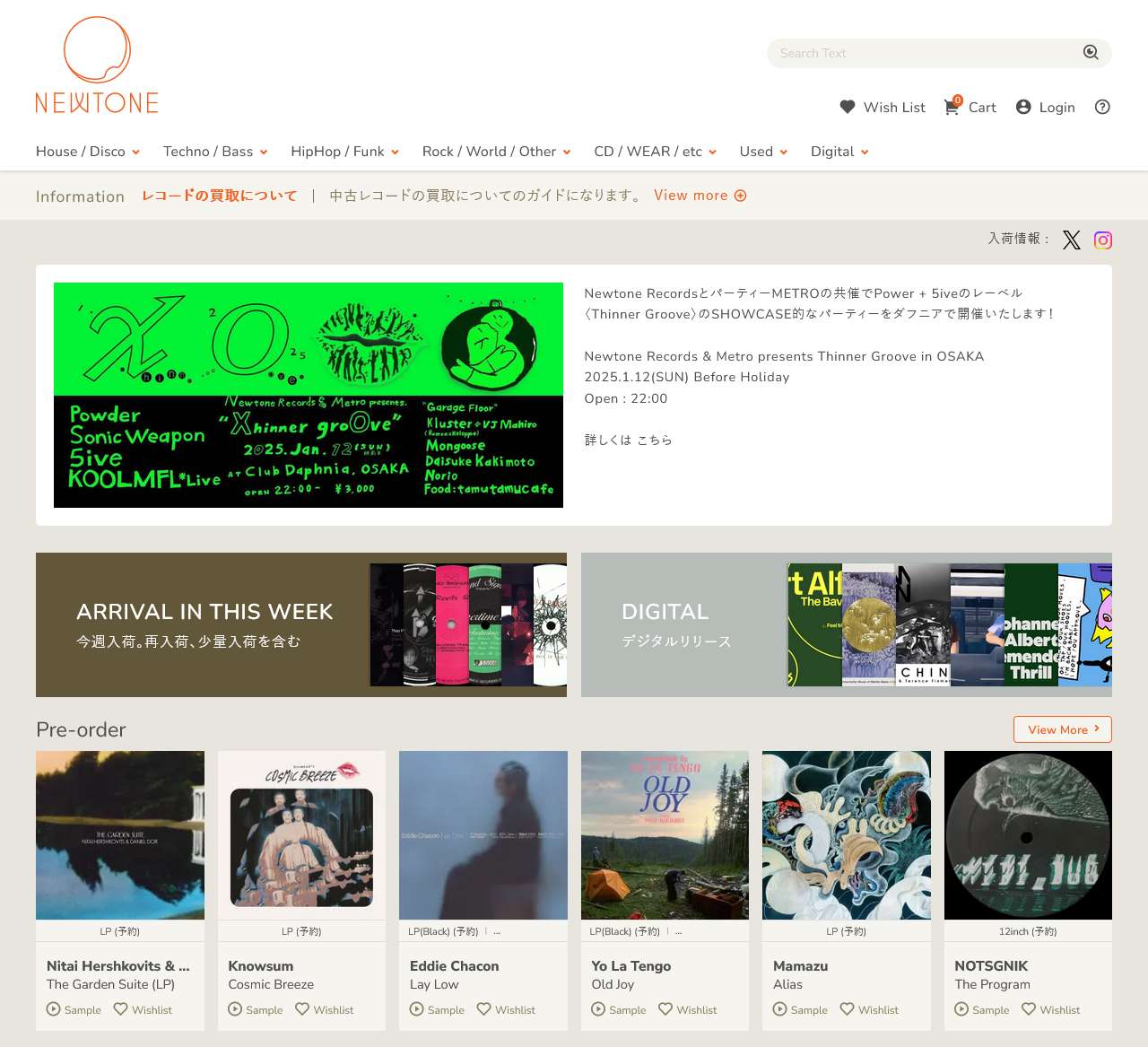Click the search magnifier icon
This screenshot has height=1047, width=1148.
click(x=1091, y=53)
